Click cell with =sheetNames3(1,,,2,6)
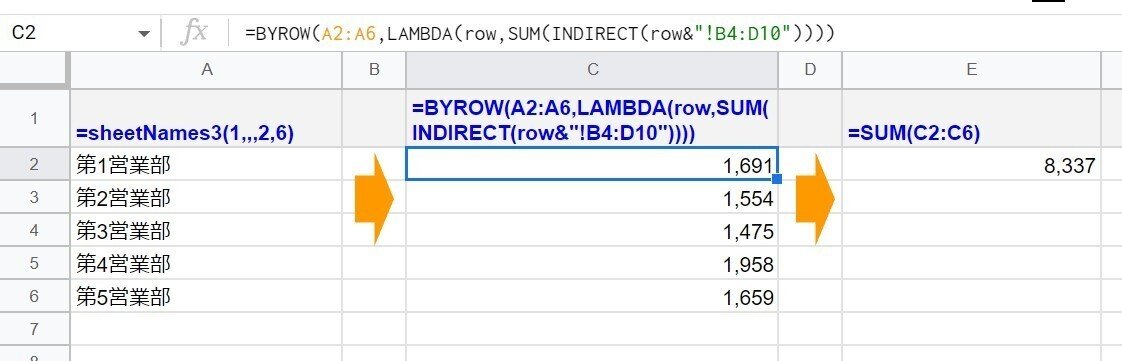Image resolution: width=1122 pixels, height=361 pixels. click(x=206, y=118)
